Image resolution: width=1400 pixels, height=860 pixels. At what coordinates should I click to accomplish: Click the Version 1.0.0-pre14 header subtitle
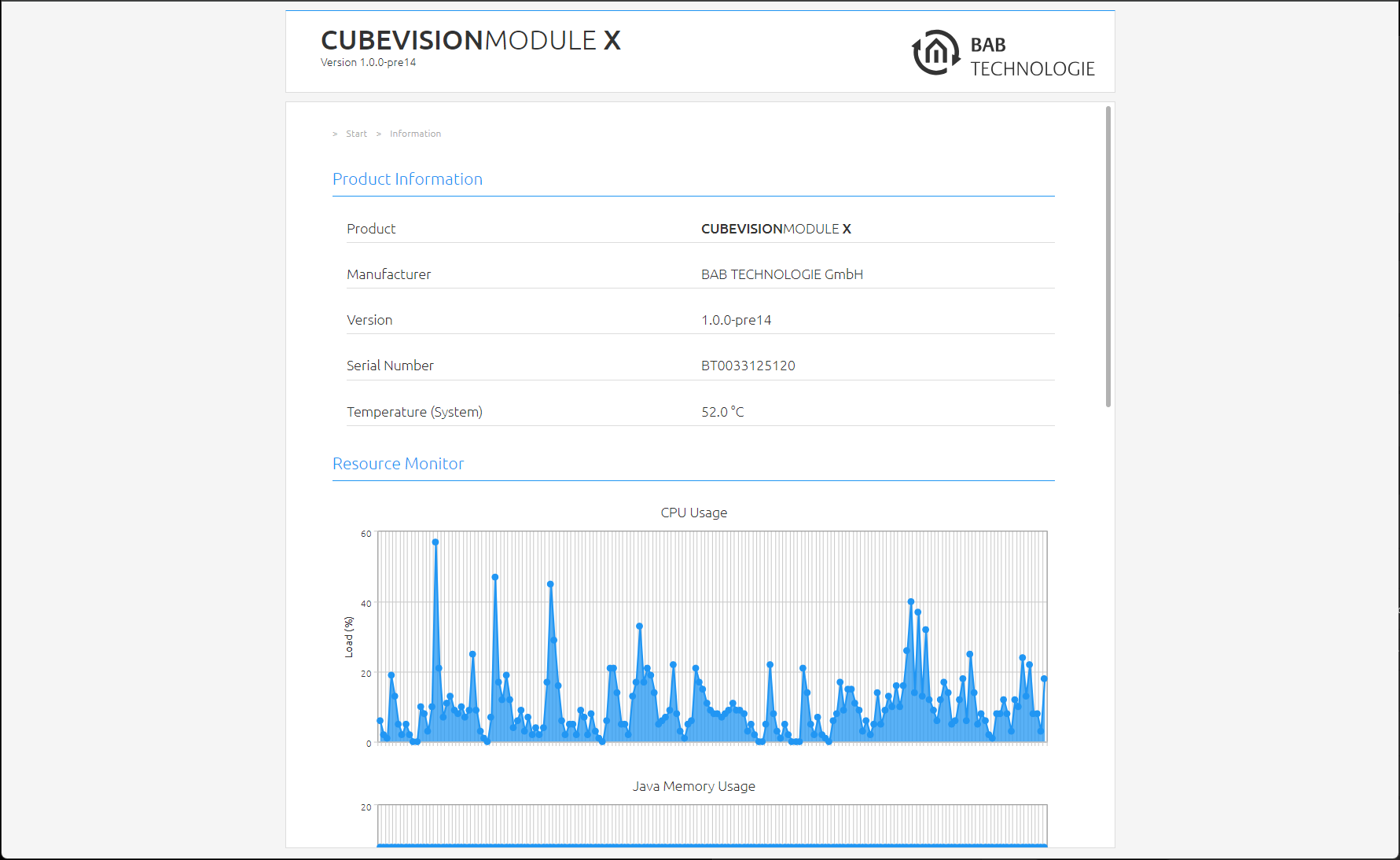click(368, 63)
